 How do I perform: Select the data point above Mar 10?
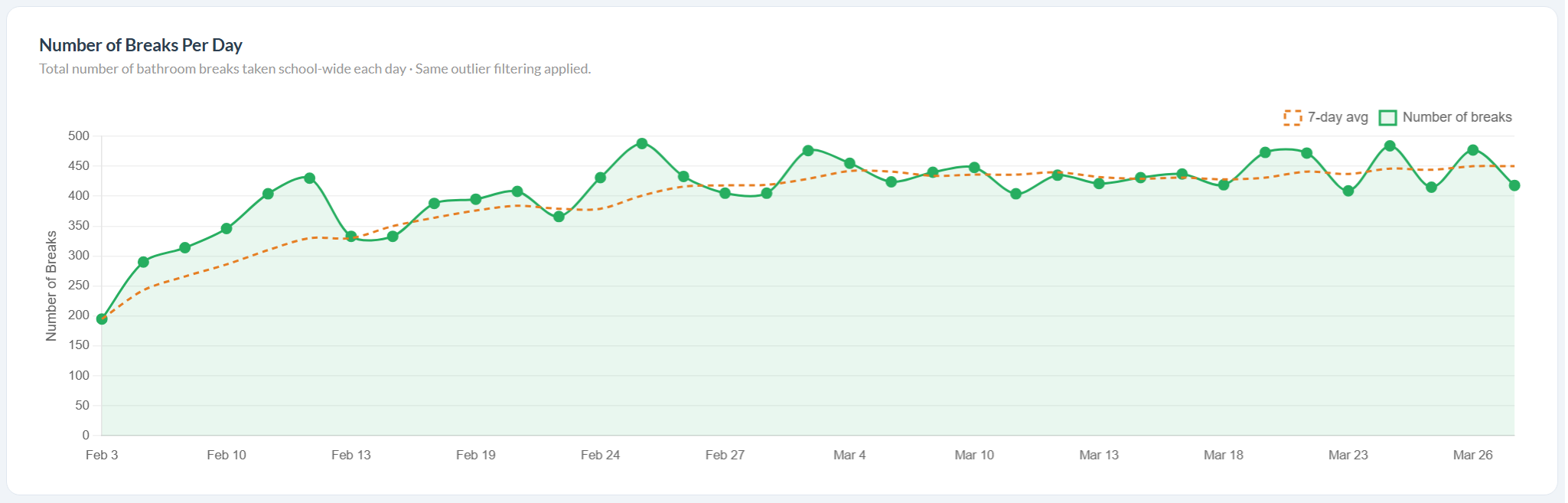click(x=974, y=167)
